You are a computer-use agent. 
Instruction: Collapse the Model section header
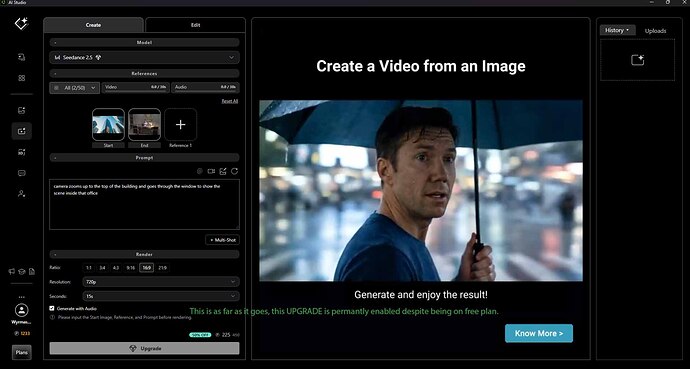pyautogui.click(x=144, y=43)
